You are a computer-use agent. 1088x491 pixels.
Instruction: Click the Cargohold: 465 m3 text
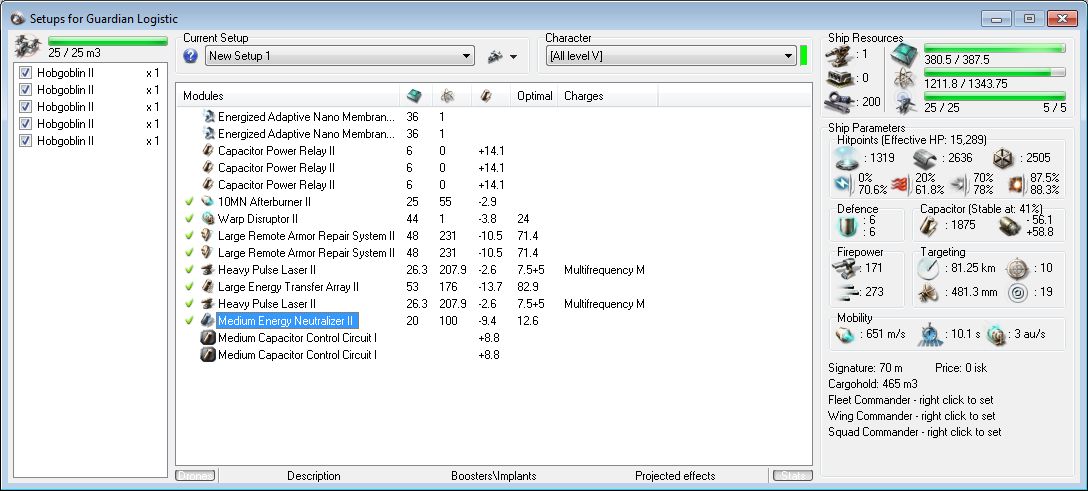[x=873, y=384]
